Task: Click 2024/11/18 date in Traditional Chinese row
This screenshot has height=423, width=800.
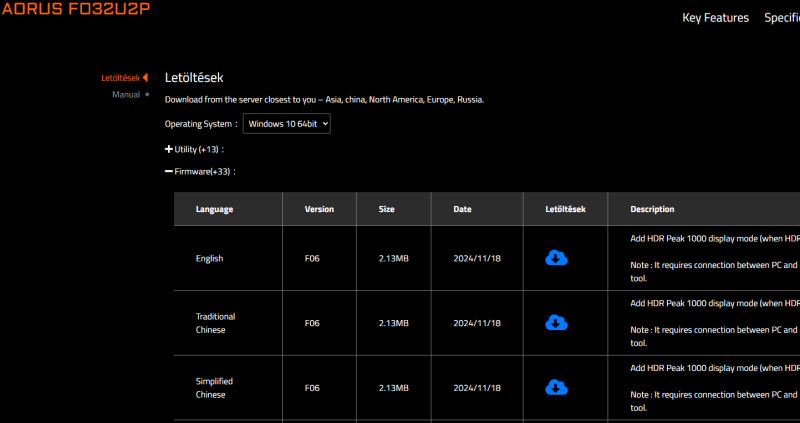Action: [x=477, y=323]
